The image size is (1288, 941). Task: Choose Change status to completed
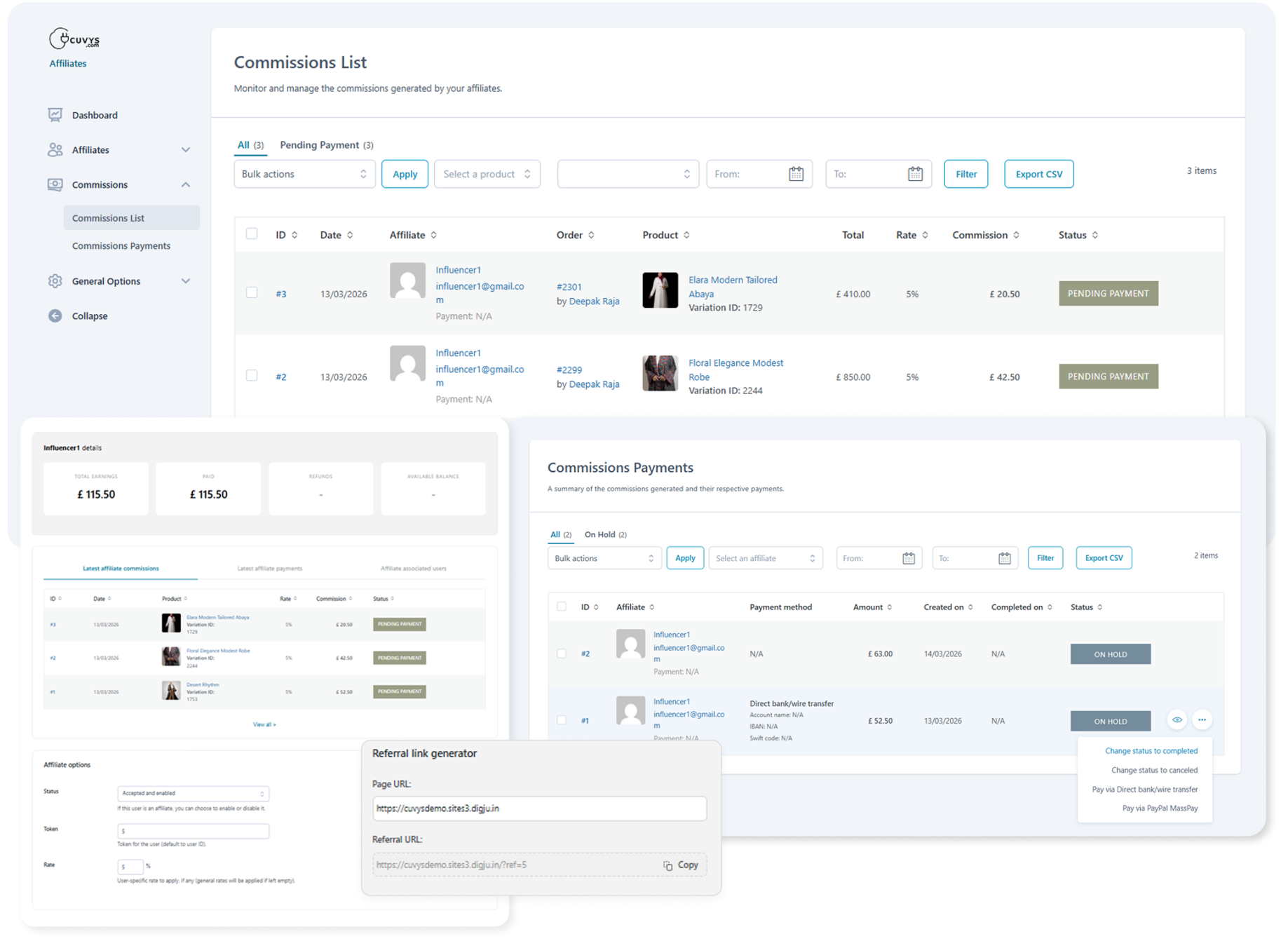(x=1151, y=751)
